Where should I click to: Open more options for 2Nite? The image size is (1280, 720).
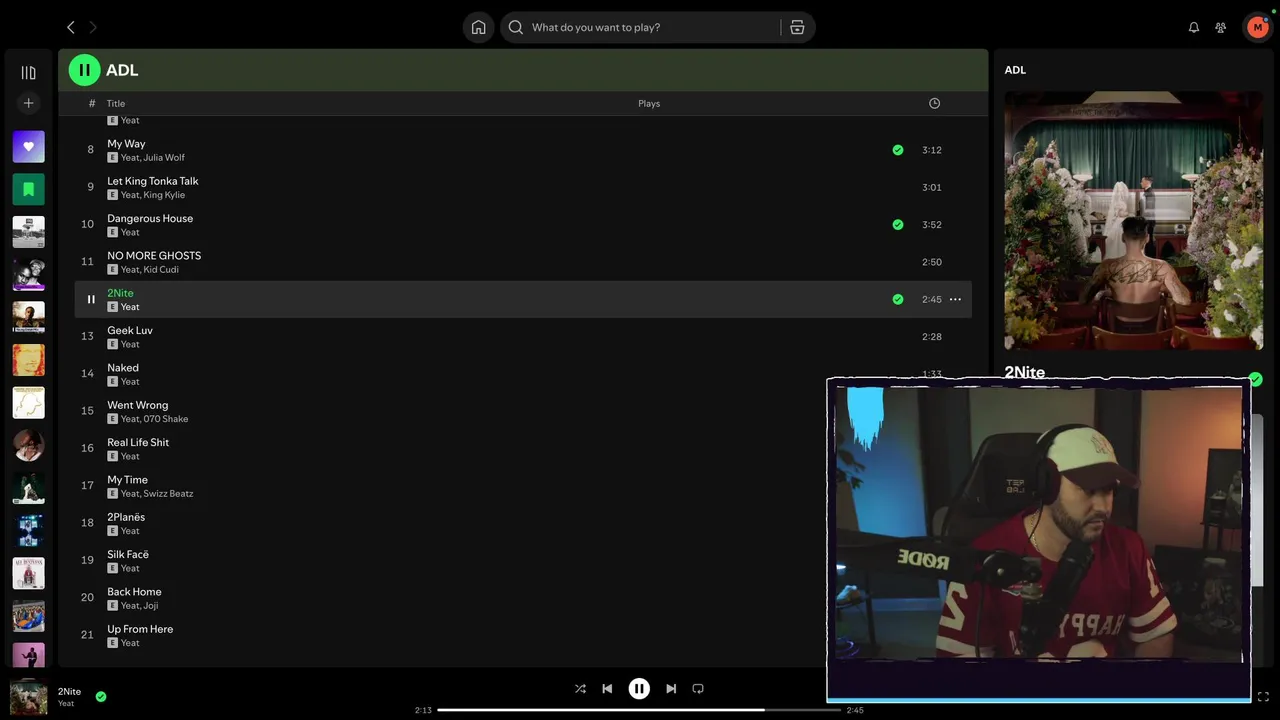[x=955, y=299]
